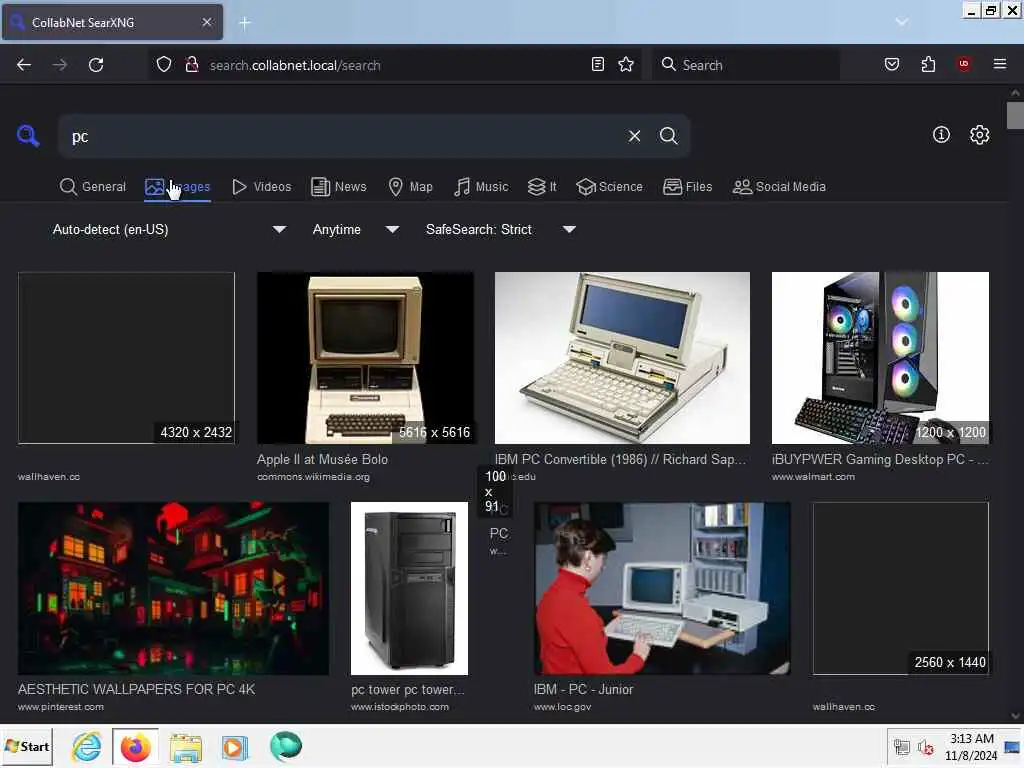Save page to Pocket
Viewport: 1024px width, 768px height.
[x=891, y=64]
